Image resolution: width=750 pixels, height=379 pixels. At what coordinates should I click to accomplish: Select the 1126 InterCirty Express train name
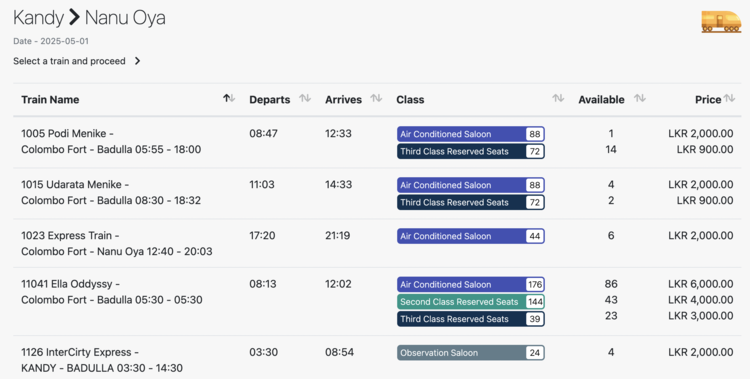coord(80,352)
